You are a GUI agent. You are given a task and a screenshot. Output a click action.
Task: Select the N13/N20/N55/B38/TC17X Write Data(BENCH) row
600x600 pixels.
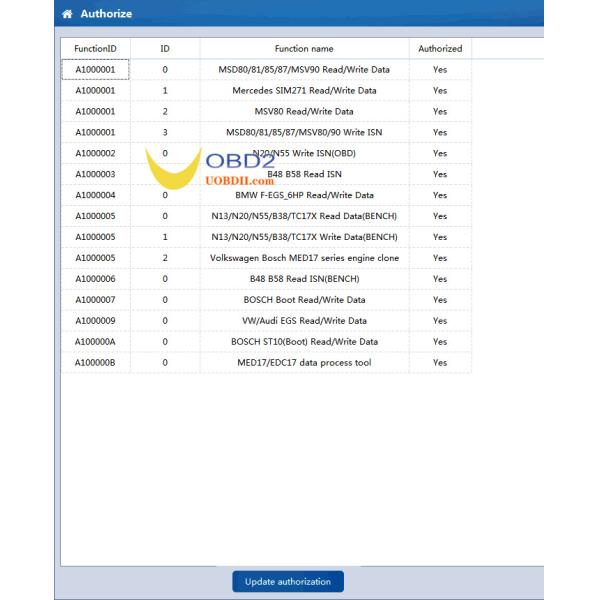304,237
